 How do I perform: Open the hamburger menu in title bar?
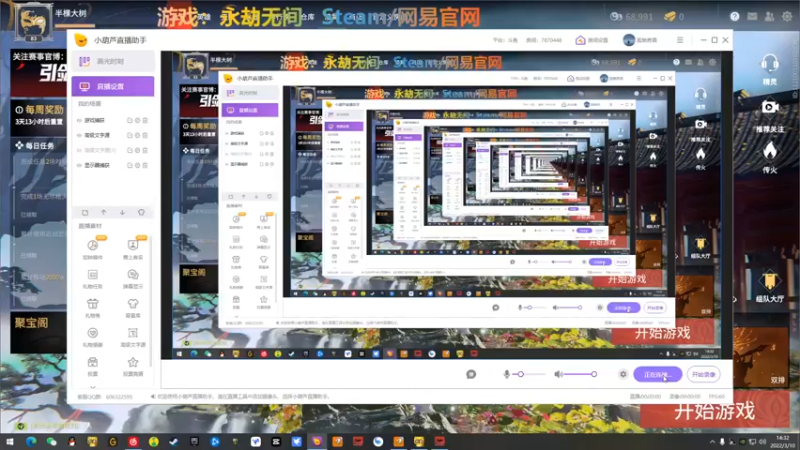pyautogui.click(x=680, y=40)
